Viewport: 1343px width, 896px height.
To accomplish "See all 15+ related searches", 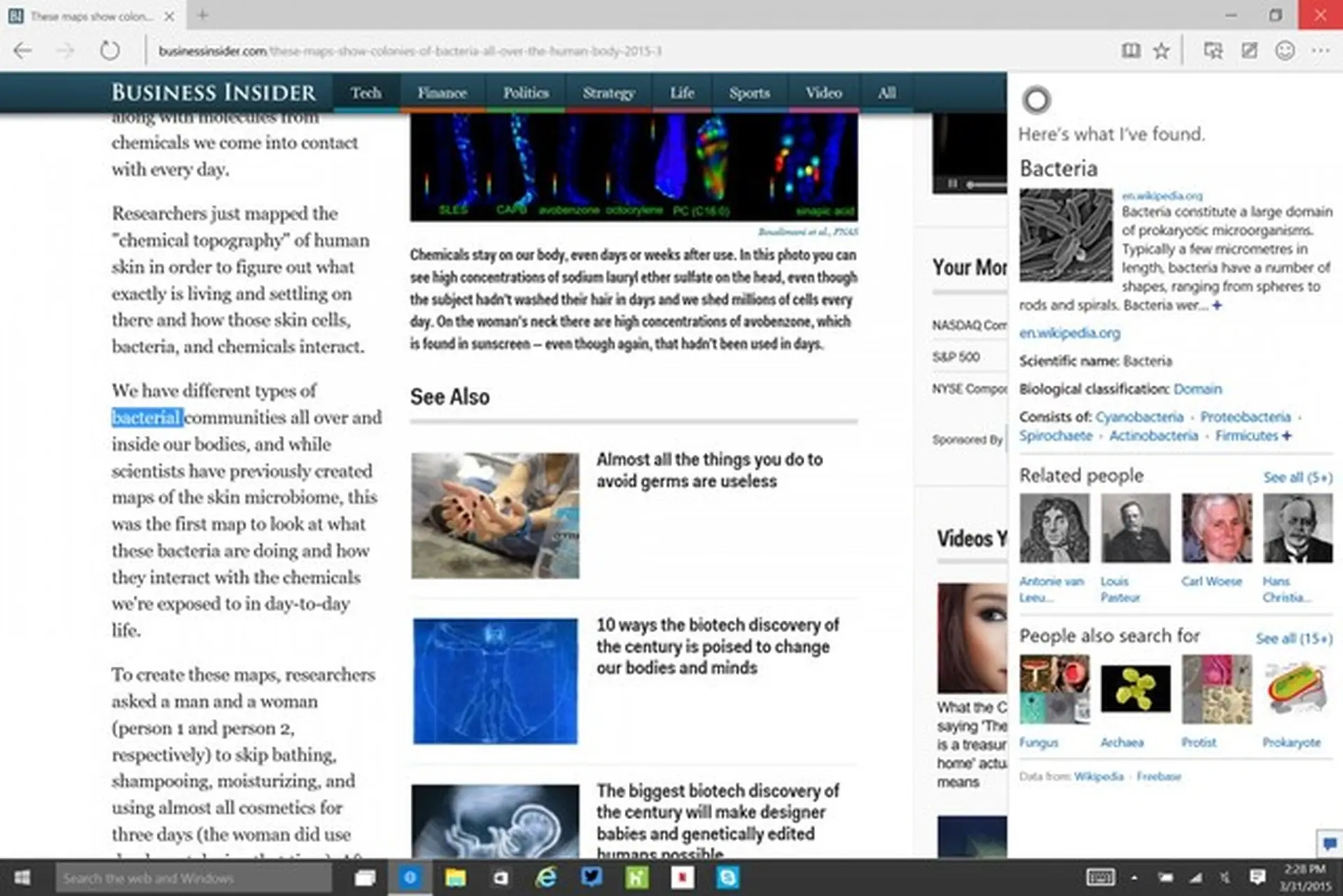I will click(1294, 638).
